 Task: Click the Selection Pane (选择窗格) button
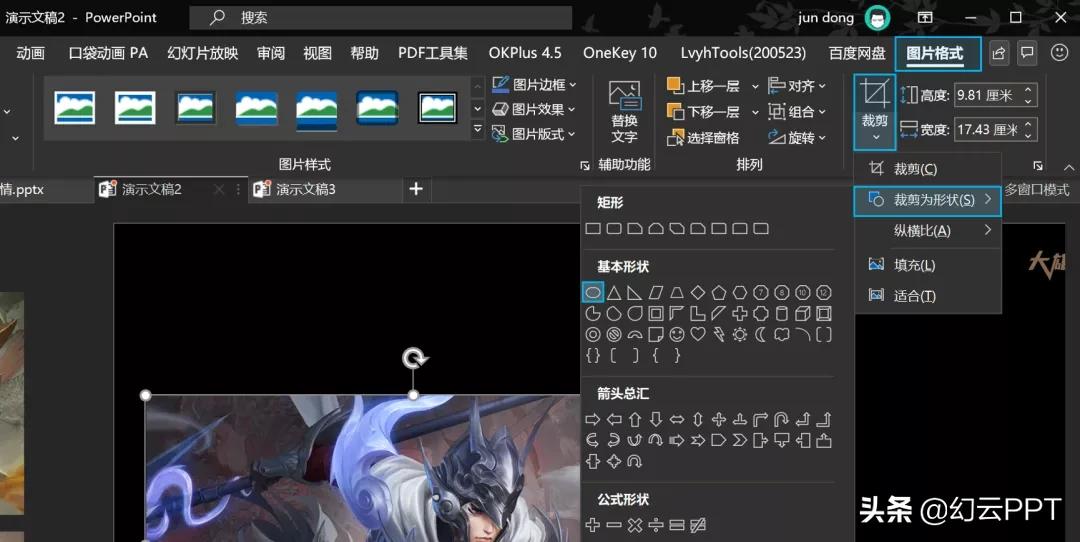[x=703, y=138]
